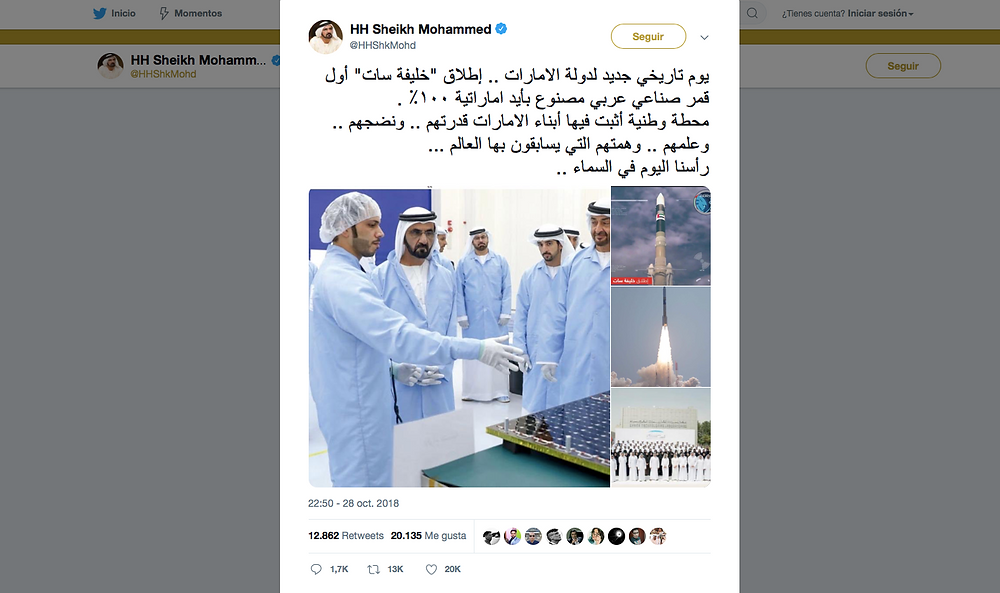View the rocket liftoff image
1000x593 pixels.
pos(661,337)
